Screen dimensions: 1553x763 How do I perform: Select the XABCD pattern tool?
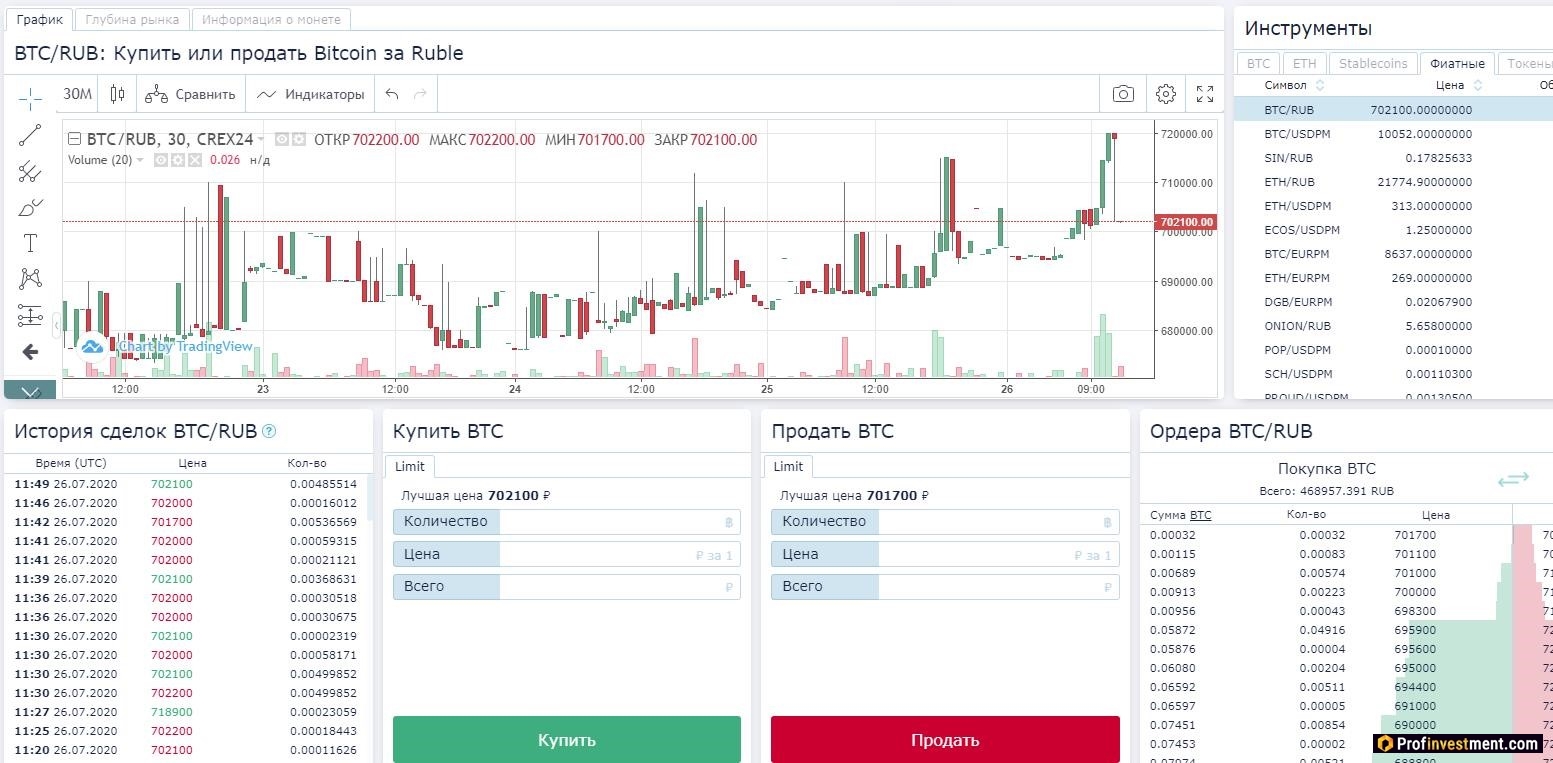pyautogui.click(x=30, y=279)
